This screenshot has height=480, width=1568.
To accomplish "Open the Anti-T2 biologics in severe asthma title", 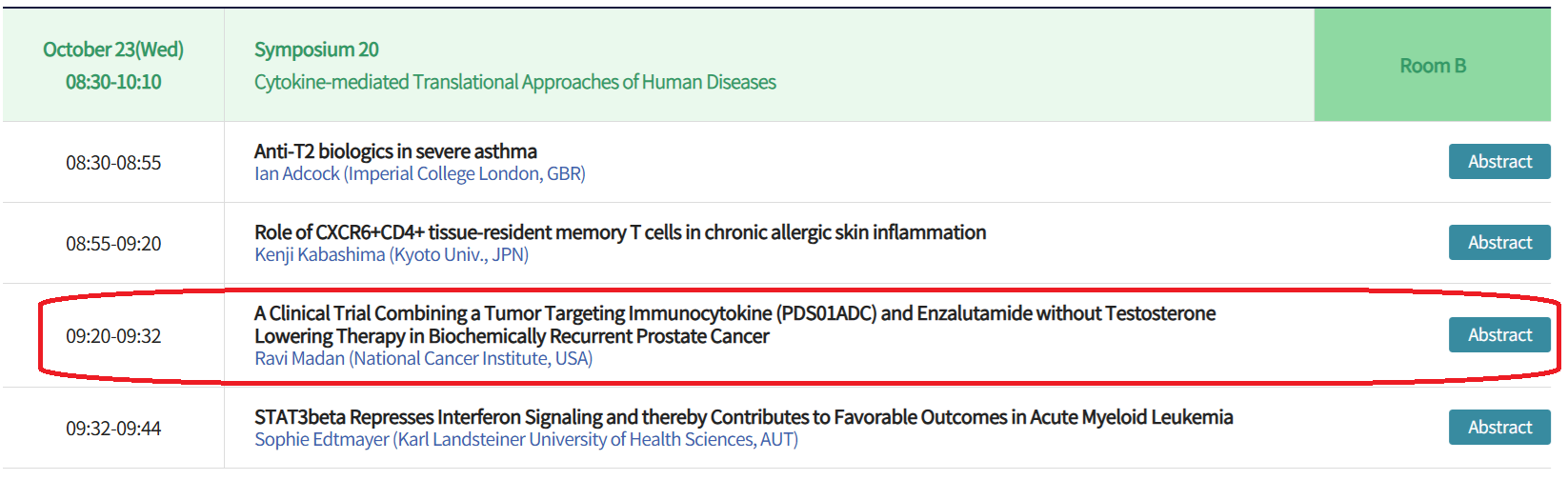I will click(395, 151).
